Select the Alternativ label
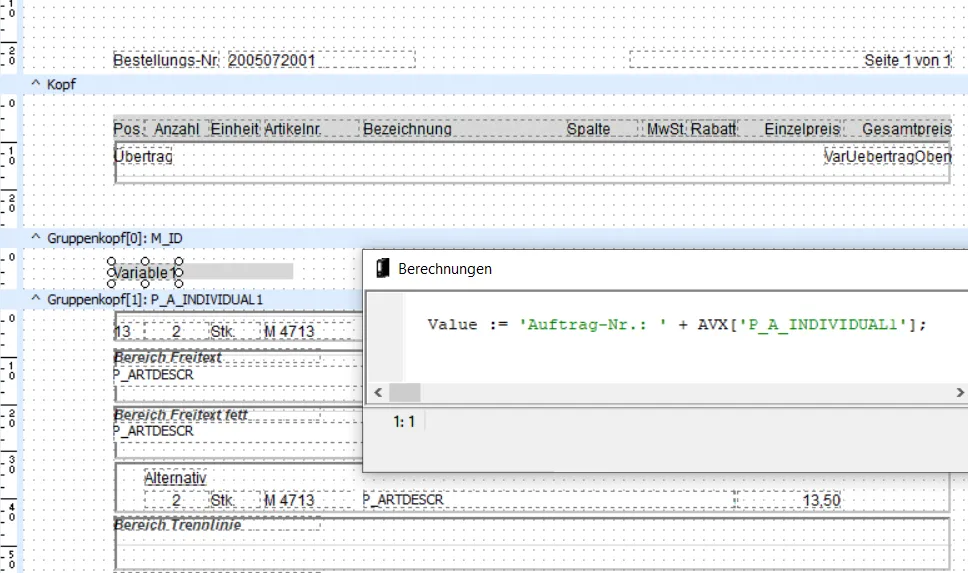 [175, 479]
